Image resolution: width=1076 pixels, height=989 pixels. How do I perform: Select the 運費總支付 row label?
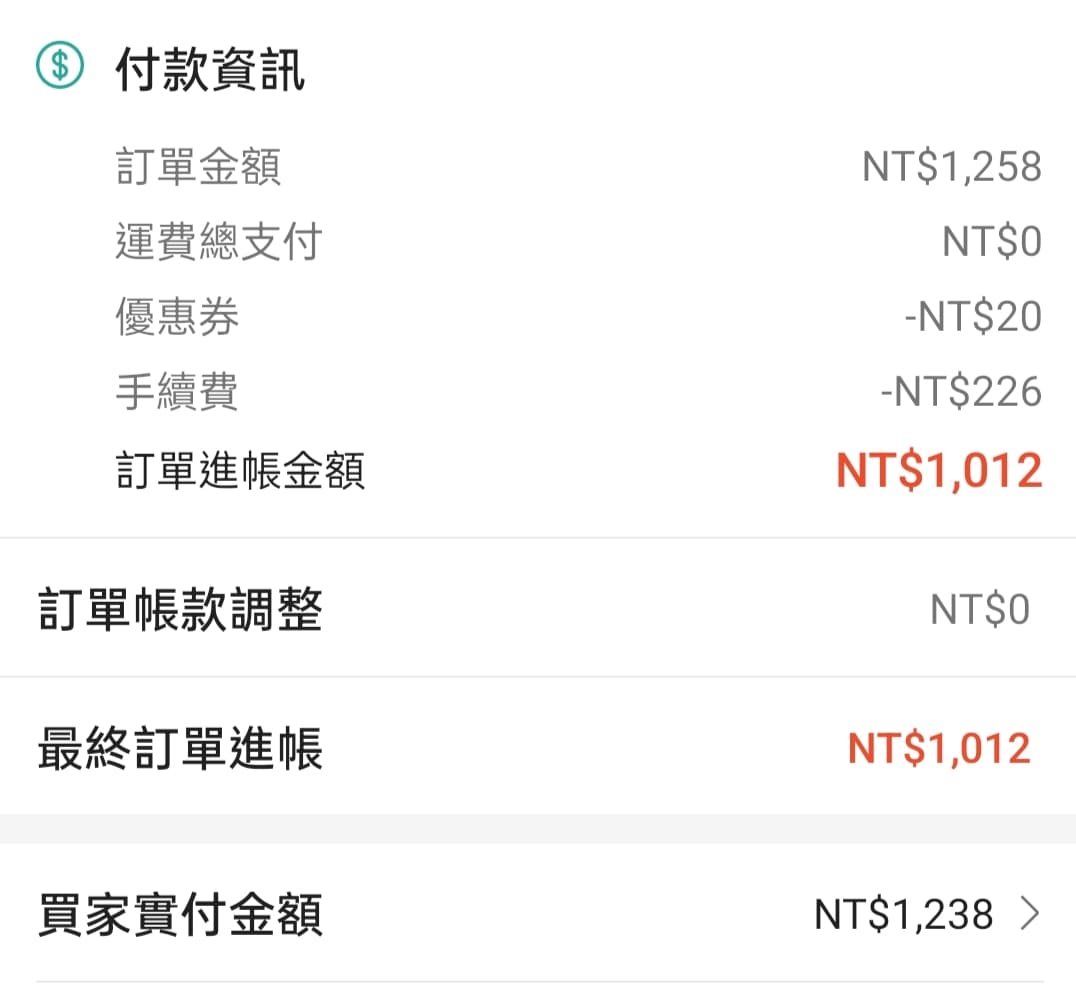(219, 241)
